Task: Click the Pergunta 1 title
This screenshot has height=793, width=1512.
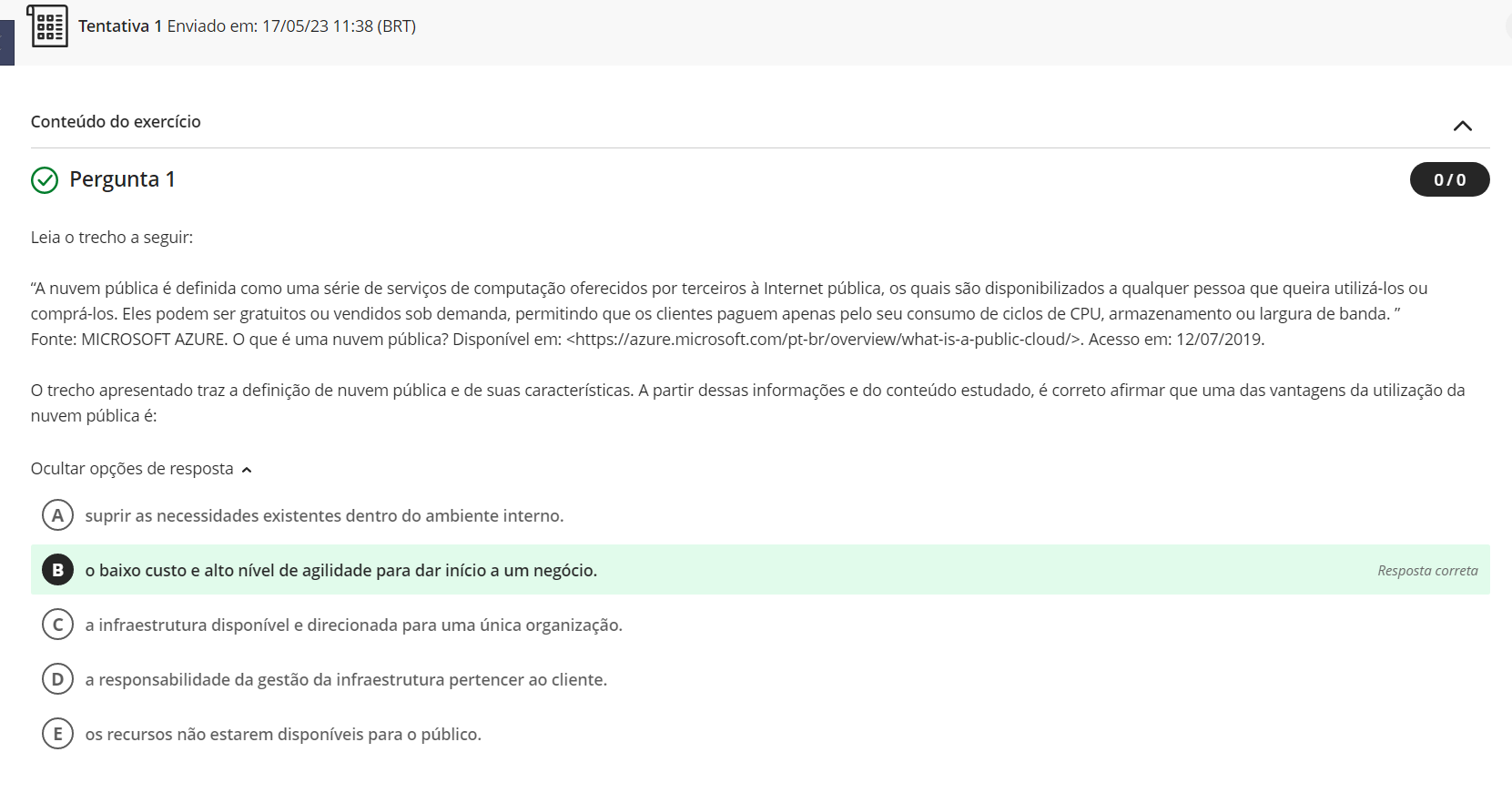Action: point(122,179)
